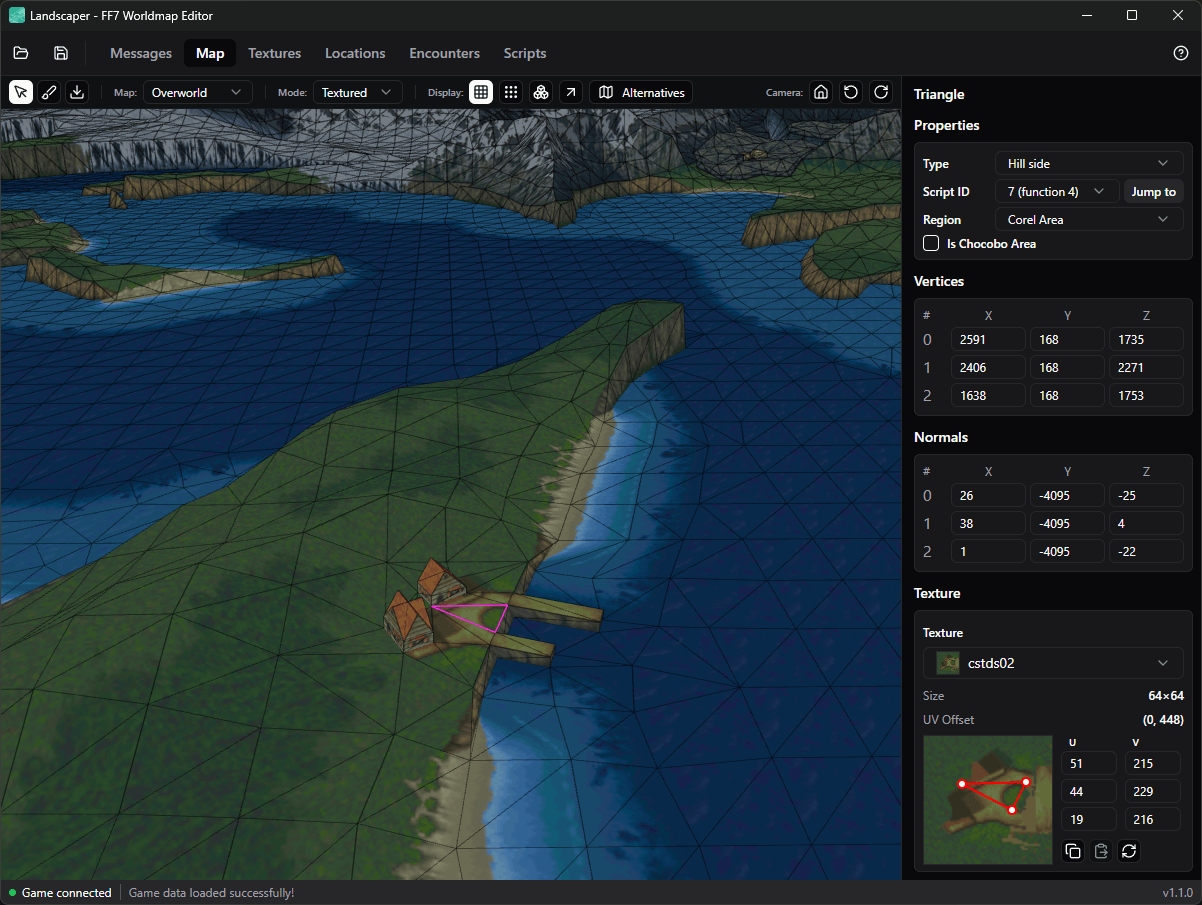Enable the Is Chocobo Area checkbox
This screenshot has height=905, width=1202.
pos(931,243)
